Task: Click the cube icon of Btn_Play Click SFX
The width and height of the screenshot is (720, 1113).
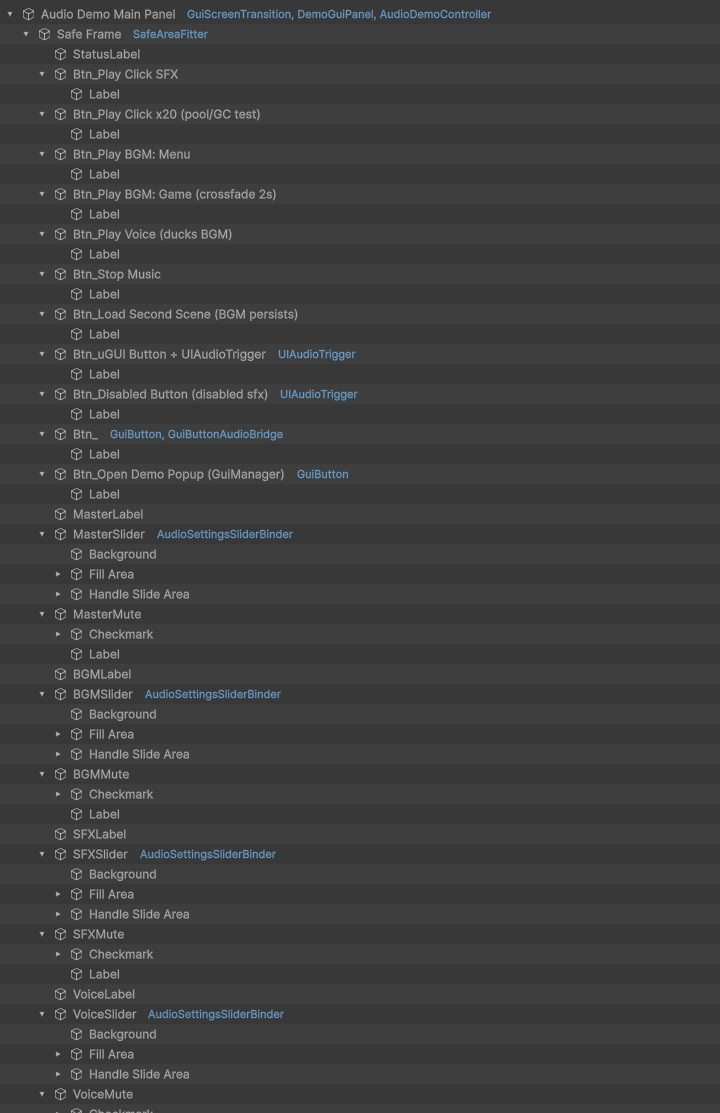Action: point(60,74)
